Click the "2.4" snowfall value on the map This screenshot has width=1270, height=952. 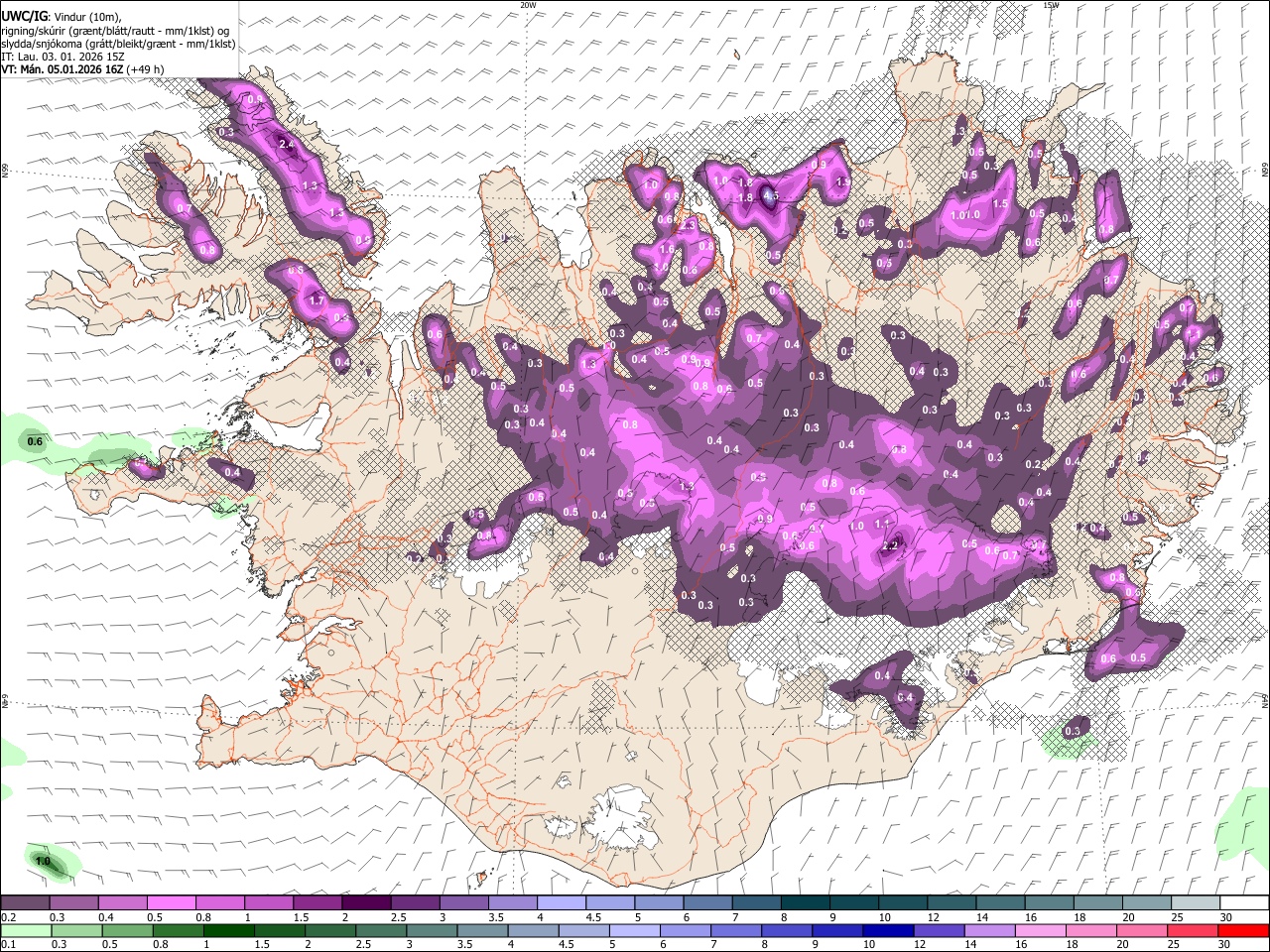click(287, 145)
